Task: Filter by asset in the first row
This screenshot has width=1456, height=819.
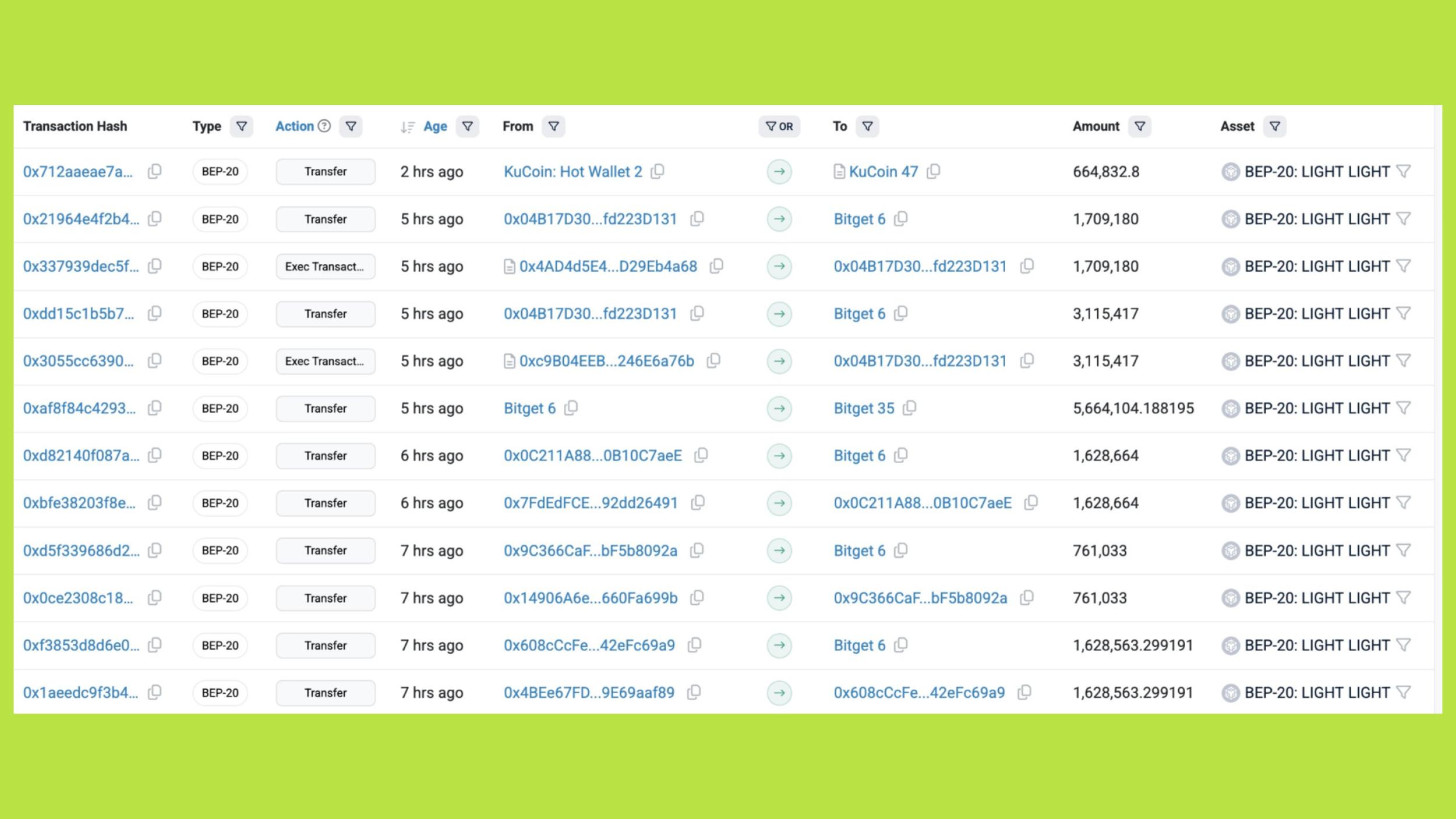Action: (1404, 171)
